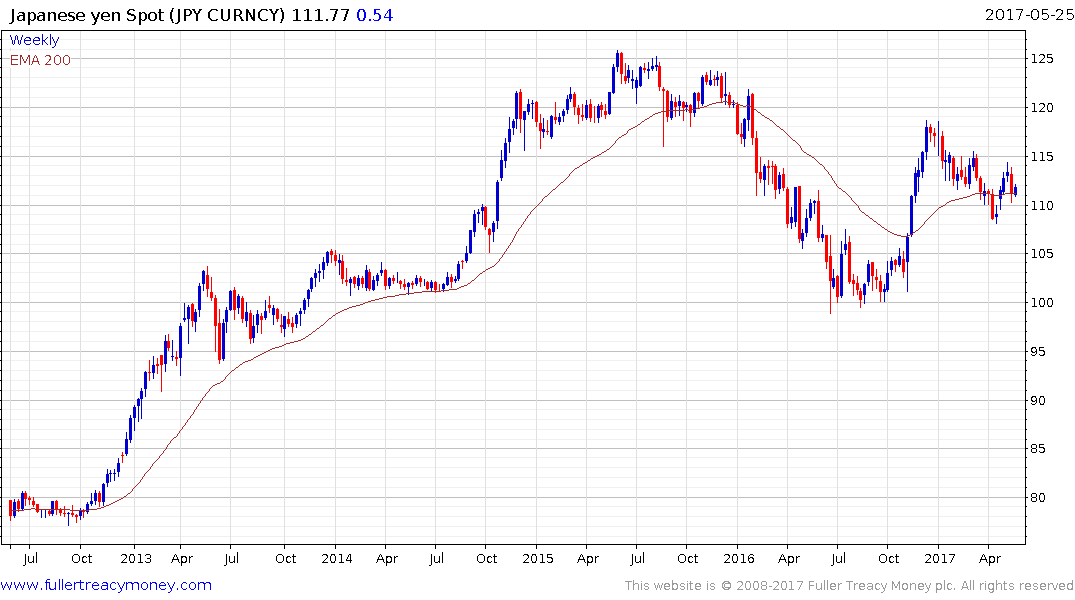
Task: Click the 85 price axis label
Action: pos(1039,449)
